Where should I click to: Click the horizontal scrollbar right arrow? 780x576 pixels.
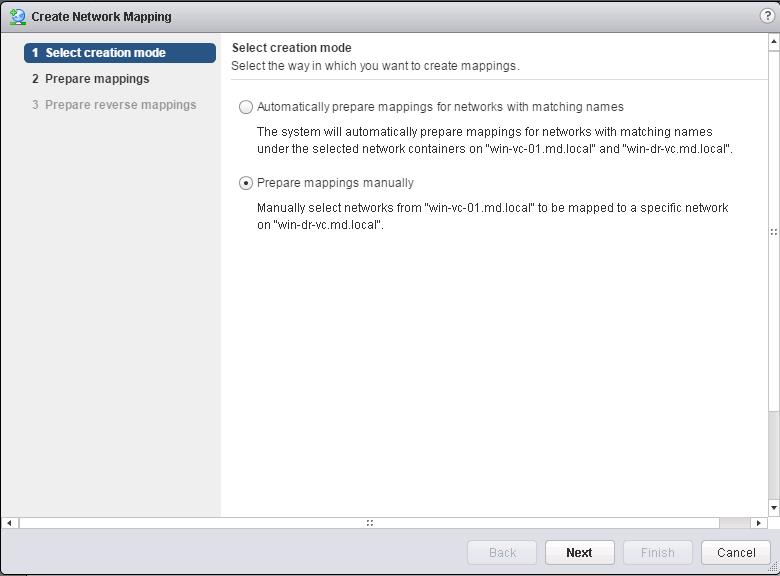[758, 523]
